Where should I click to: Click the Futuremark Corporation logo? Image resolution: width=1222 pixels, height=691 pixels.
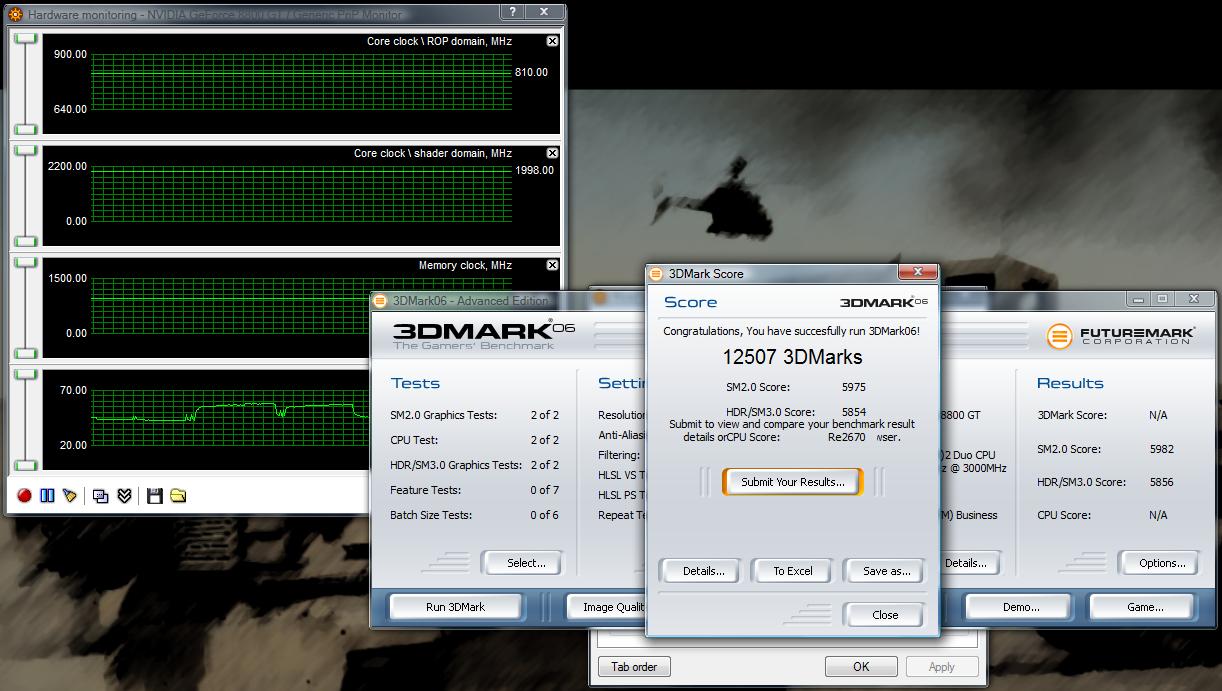(1120, 336)
